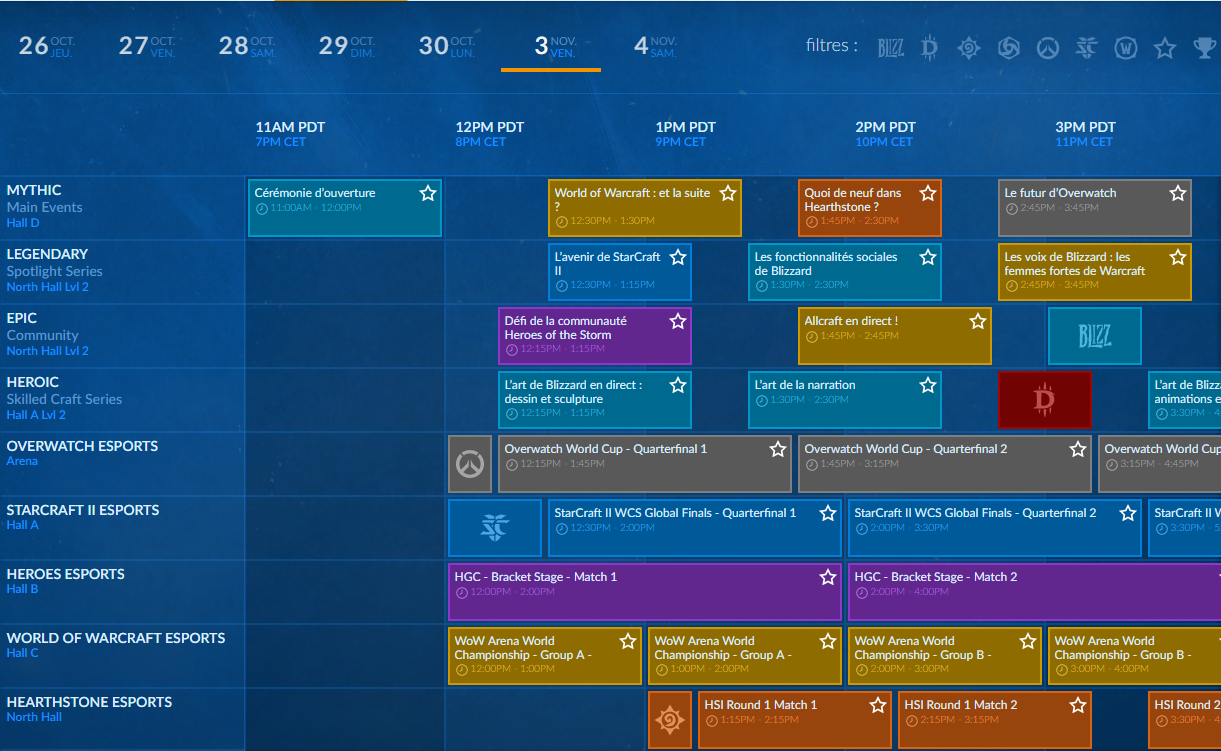Switch to the 26 Oct. day tab
The height and width of the screenshot is (751, 1221).
[47, 46]
